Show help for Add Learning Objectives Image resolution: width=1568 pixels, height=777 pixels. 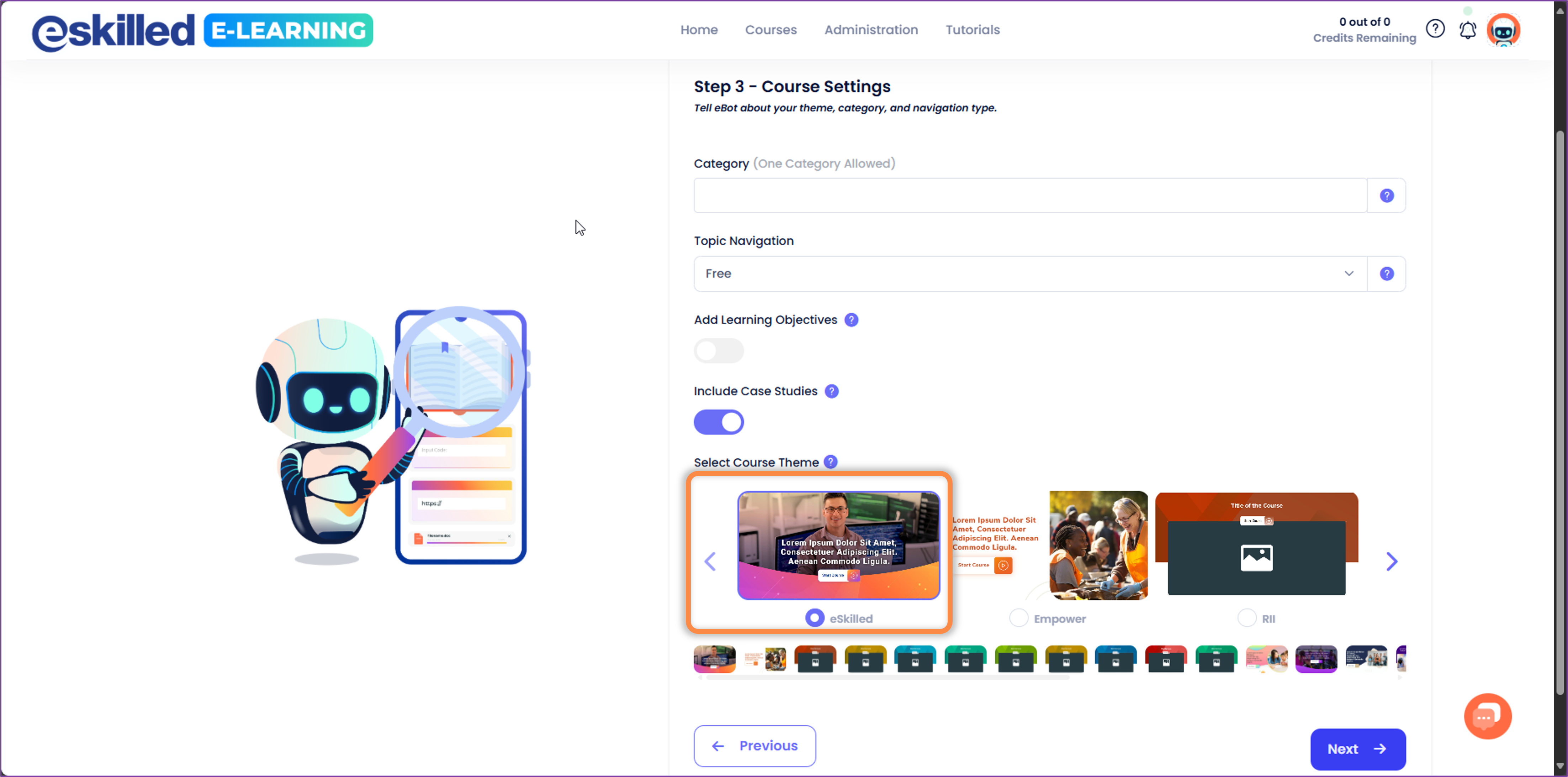(x=852, y=320)
